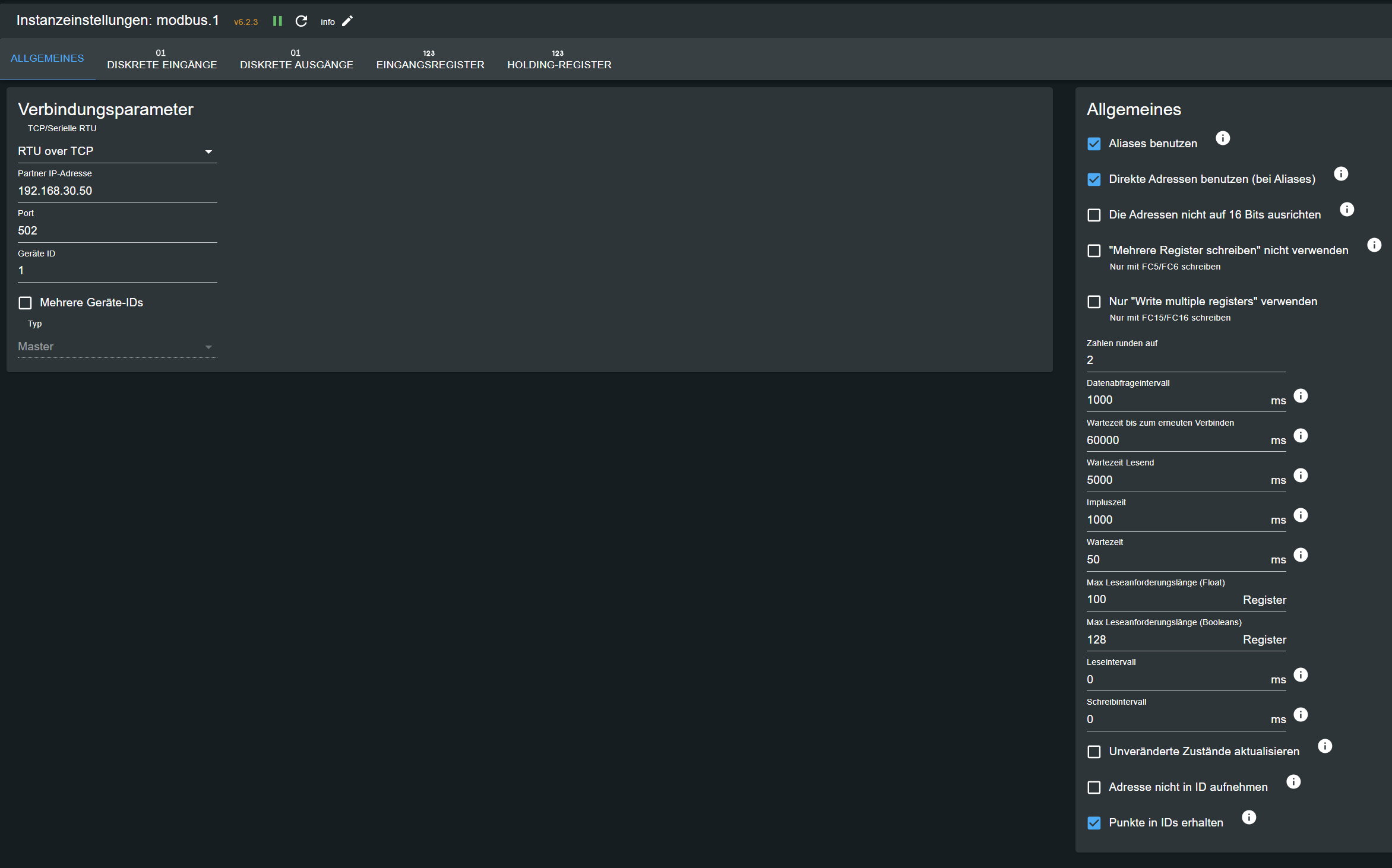Open the Typ Master dropdown
Viewport: 1392px width, 868px height.
pos(116,347)
